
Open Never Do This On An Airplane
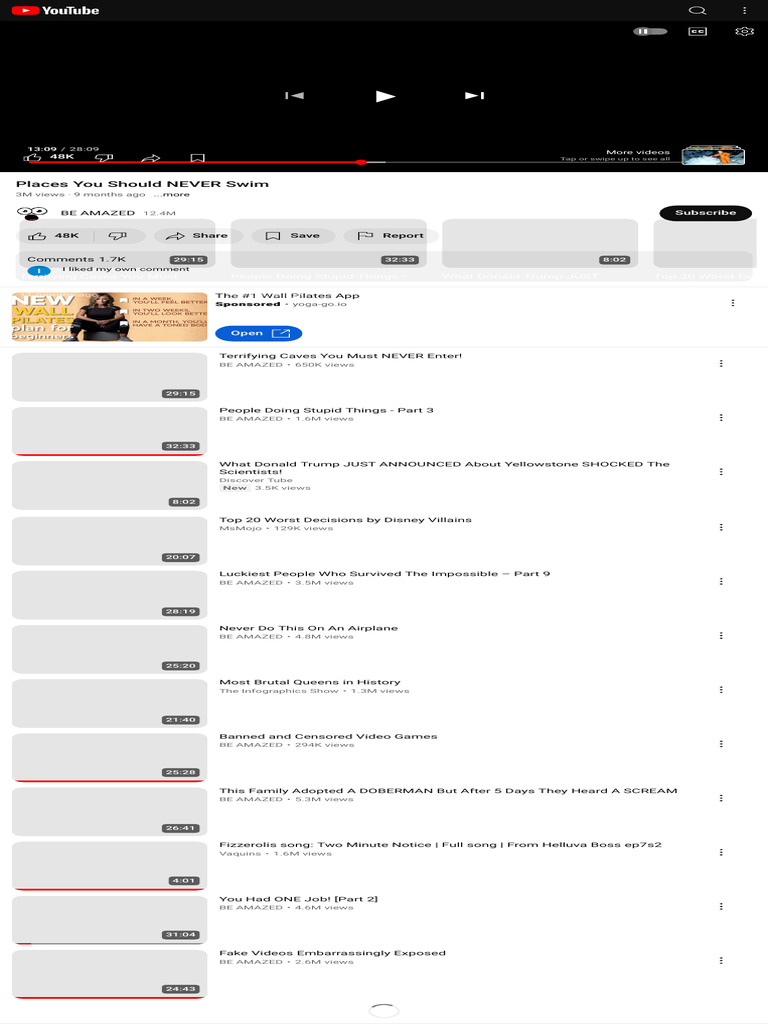[x=308, y=628]
